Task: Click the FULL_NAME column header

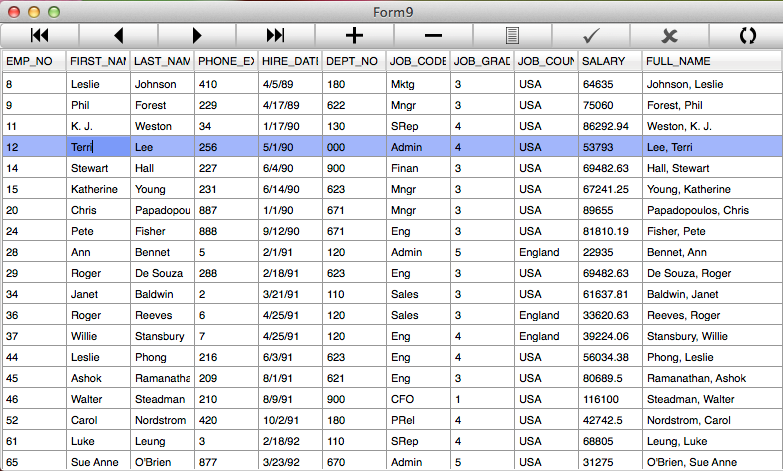Action: (712, 61)
